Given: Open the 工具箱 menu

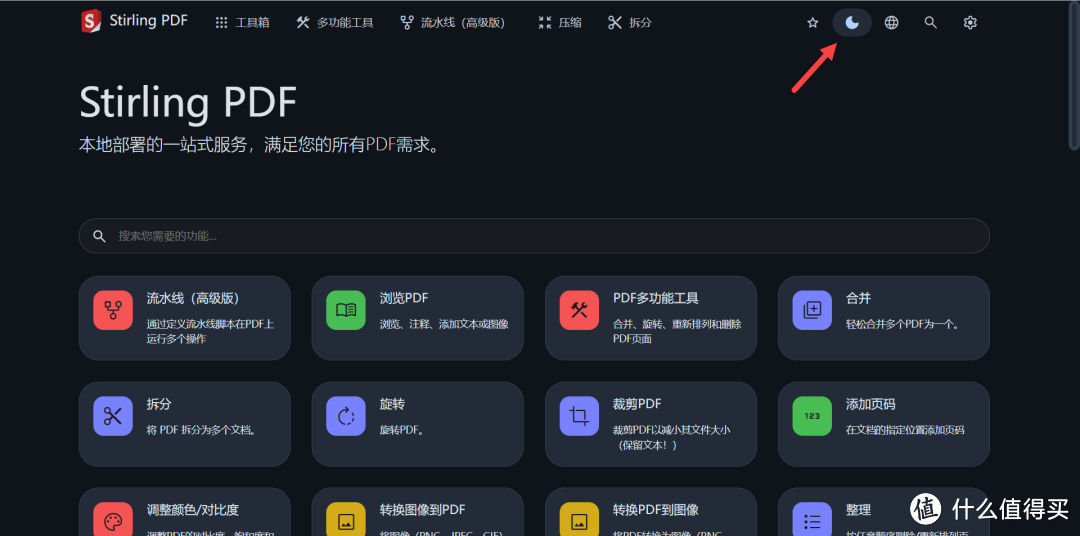Looking at the screenshot, I should 242,23.
